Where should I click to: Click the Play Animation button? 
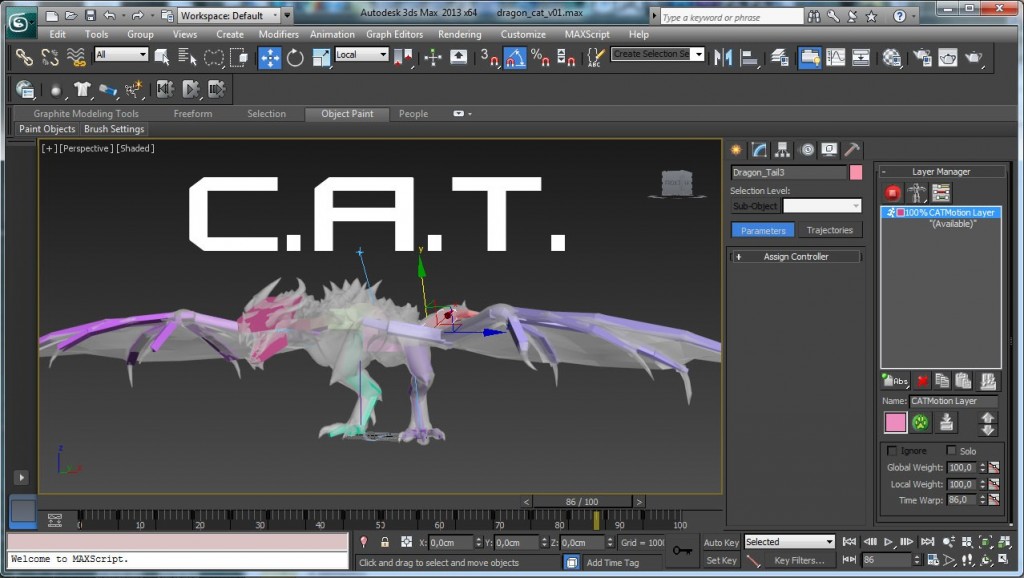click(888, 542)
